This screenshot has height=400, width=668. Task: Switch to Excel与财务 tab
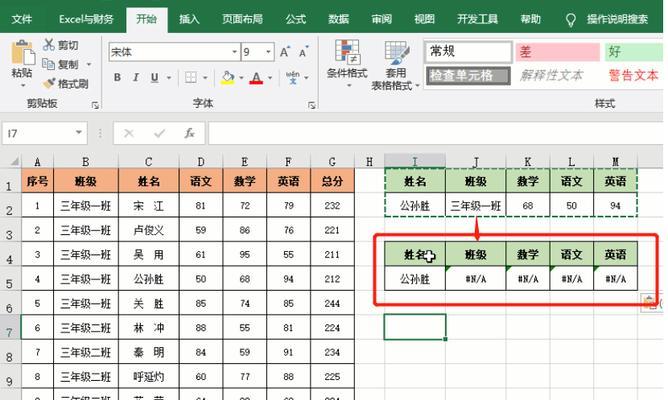(x=86, y=19)
